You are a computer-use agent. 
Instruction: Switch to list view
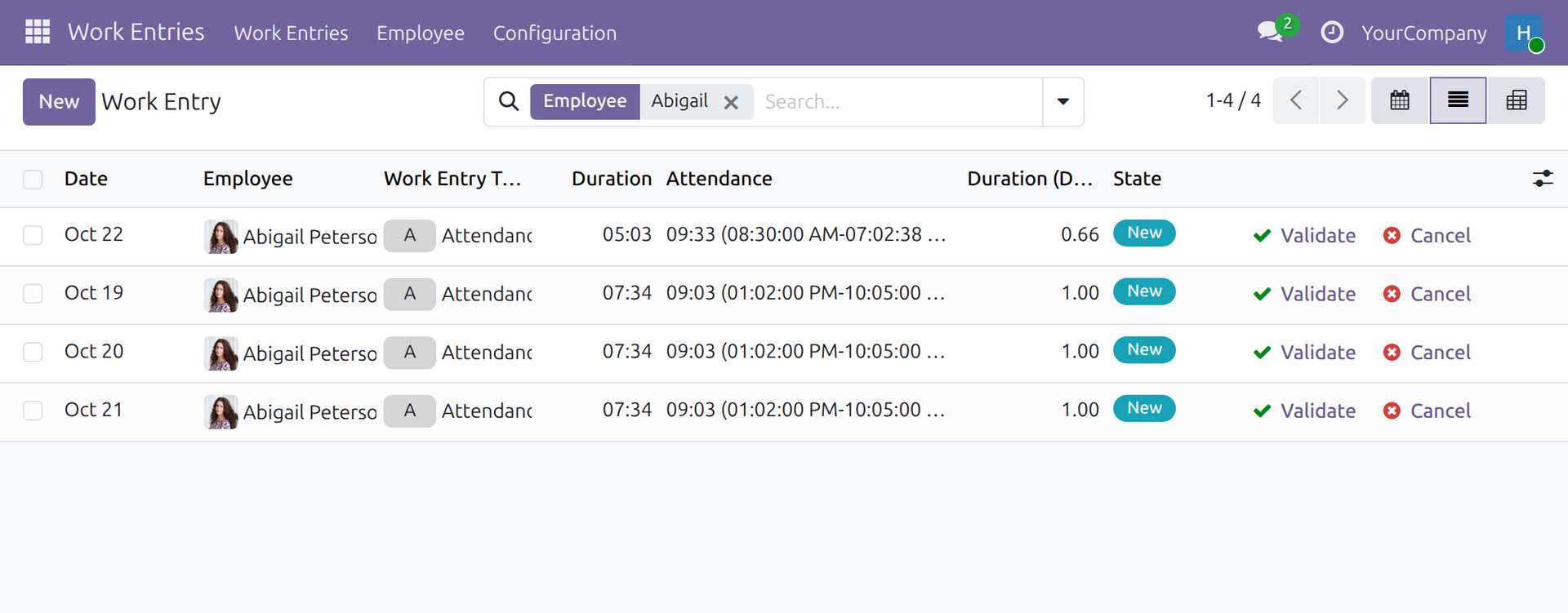(1458, 100)
